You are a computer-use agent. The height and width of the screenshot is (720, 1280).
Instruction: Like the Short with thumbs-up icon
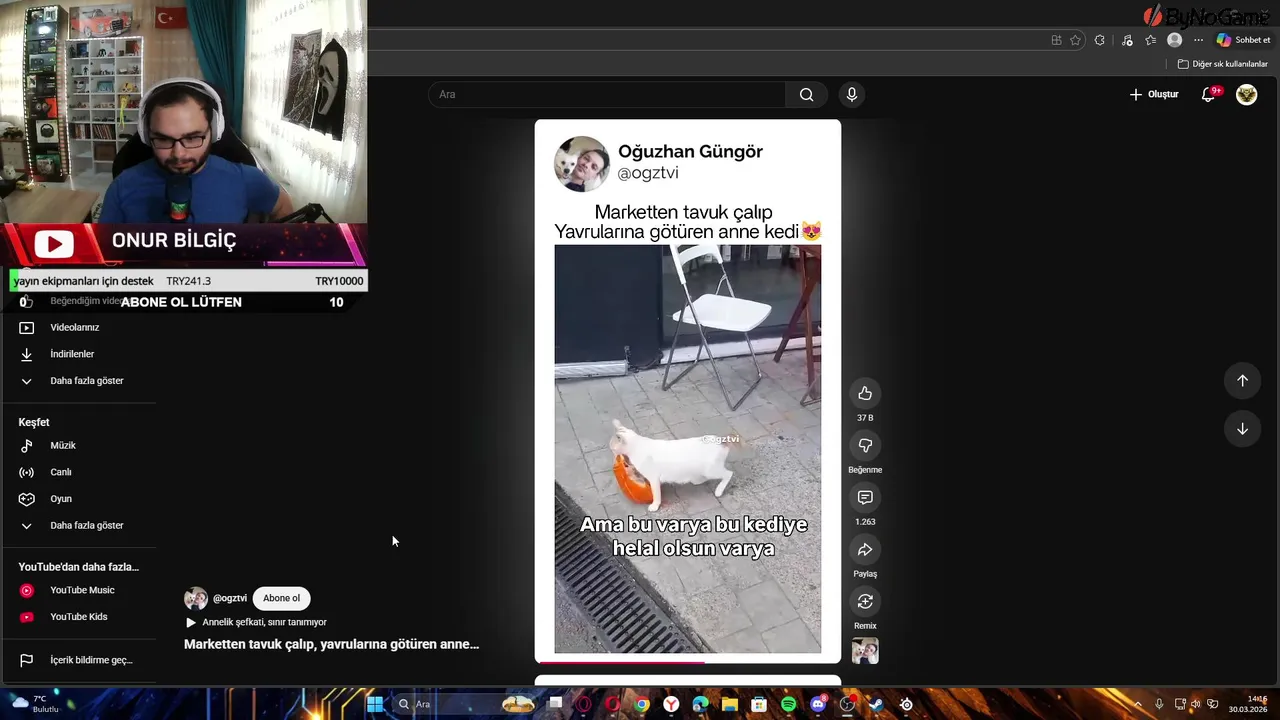[865, 393]
